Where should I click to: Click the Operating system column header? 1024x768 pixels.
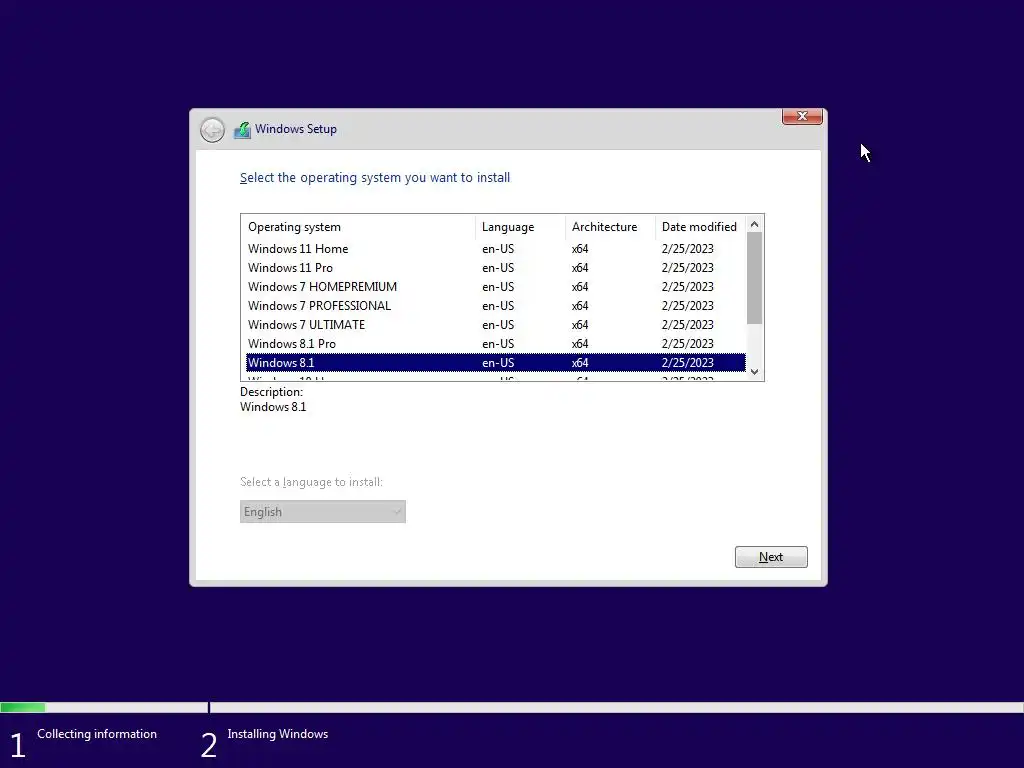coord(358,227)
